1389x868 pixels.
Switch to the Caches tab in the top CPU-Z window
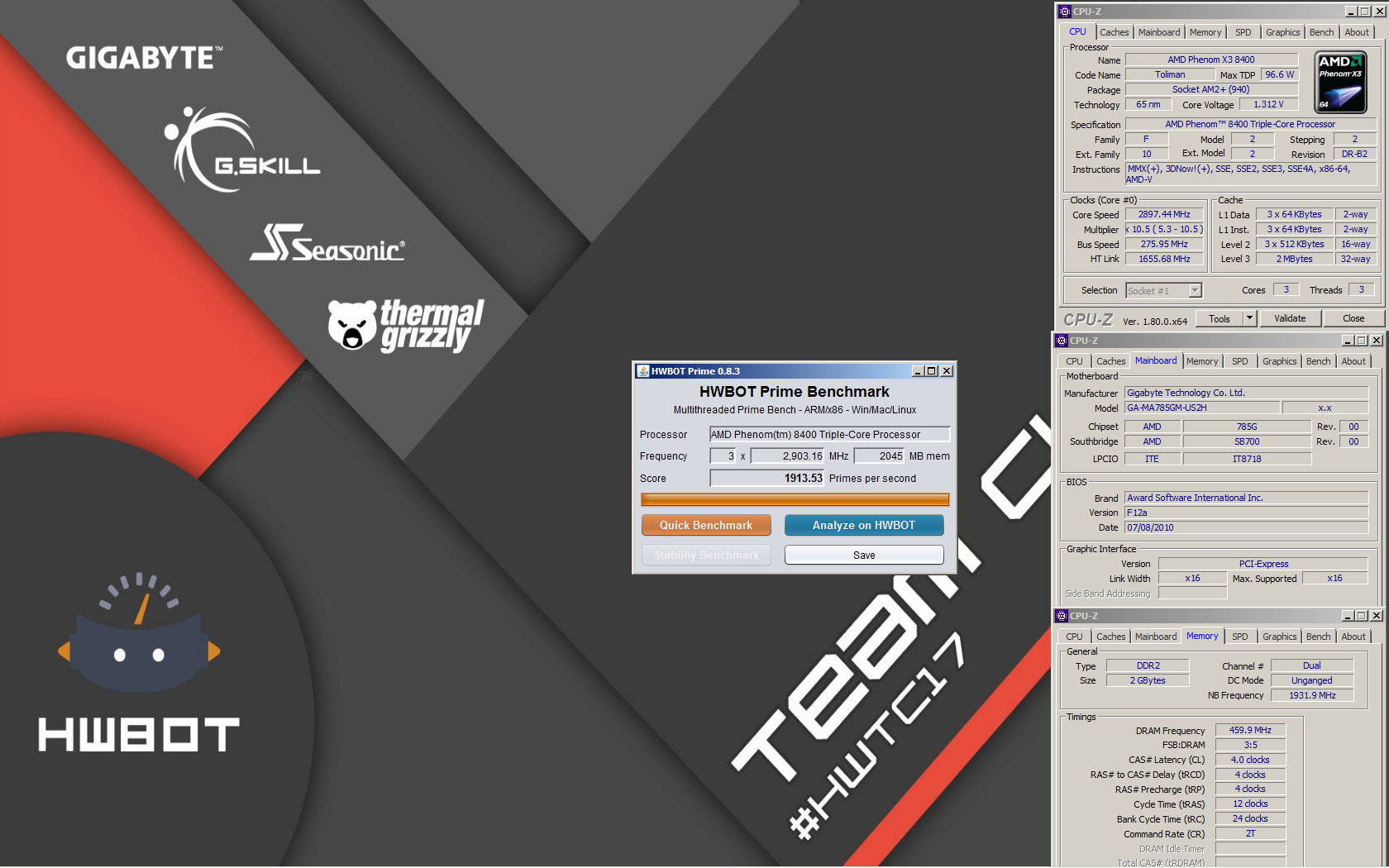[x=1114, y=32]
